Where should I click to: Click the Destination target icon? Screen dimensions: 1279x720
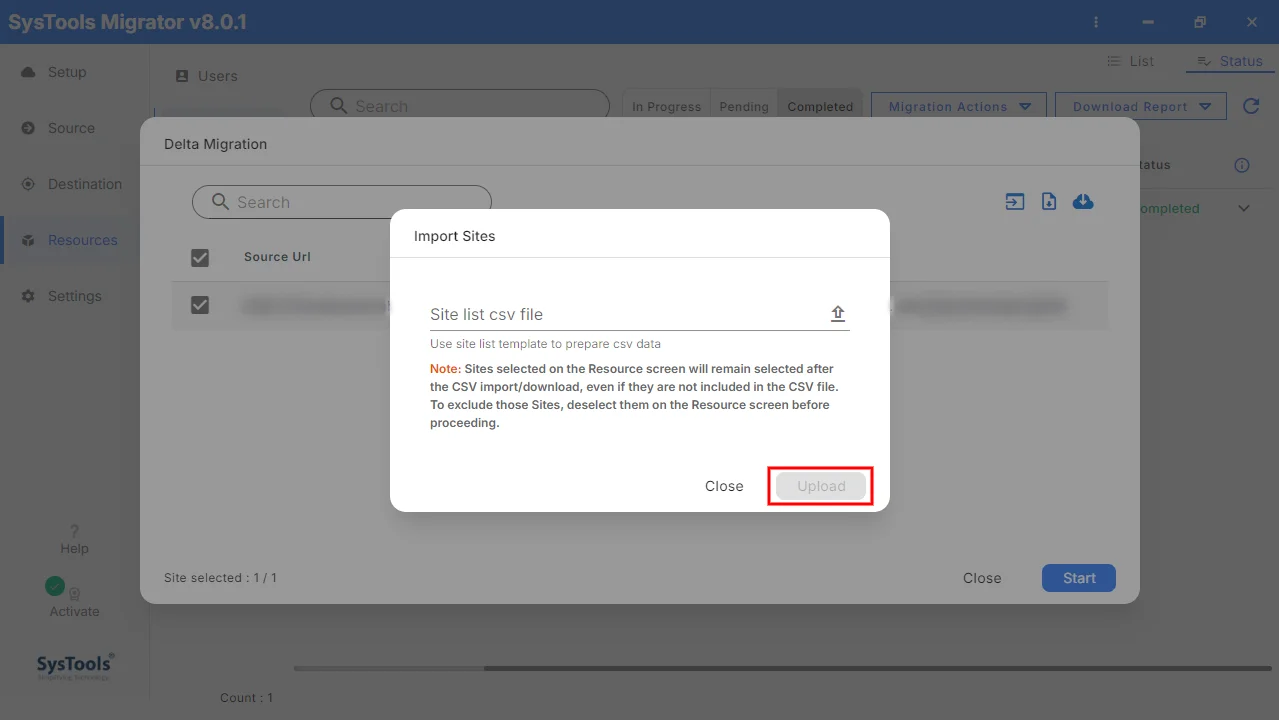(28, 184)
